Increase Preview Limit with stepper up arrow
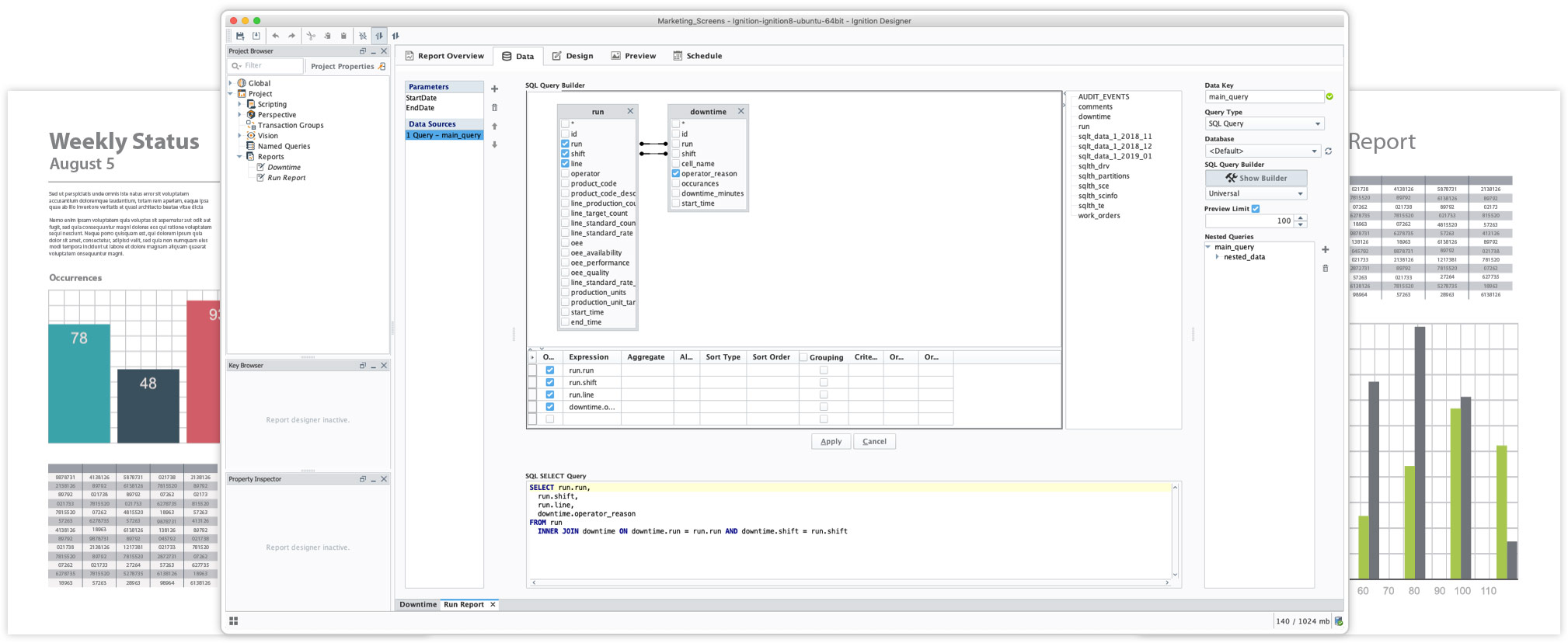The image size is (1568, 643). point(1301,217)
